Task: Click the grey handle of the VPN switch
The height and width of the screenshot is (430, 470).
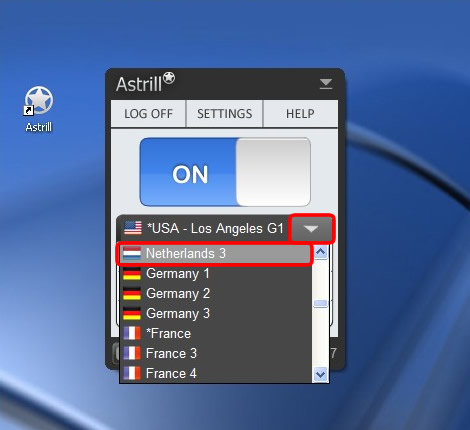Action: 273,172
